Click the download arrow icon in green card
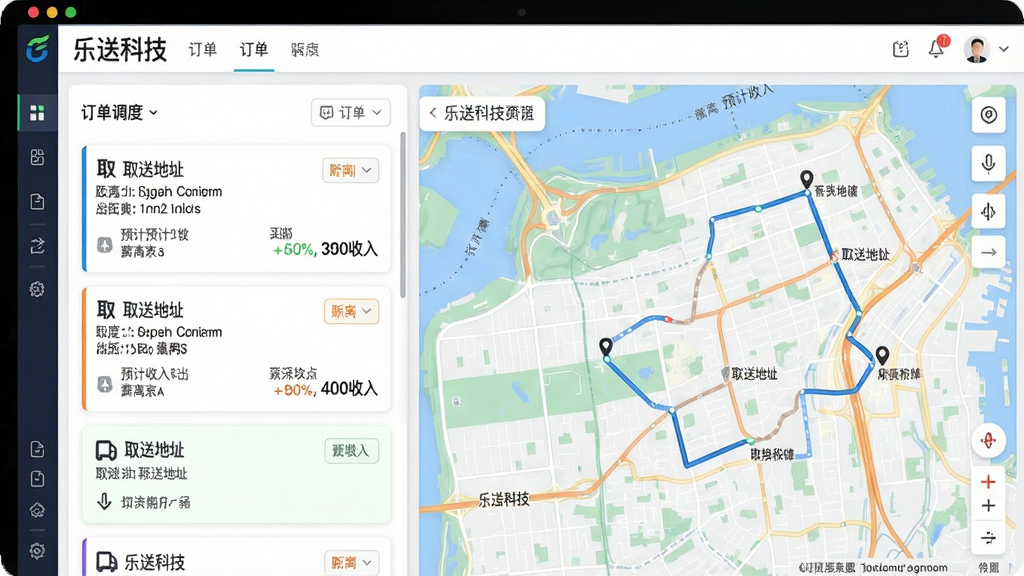Screen dimensions: 1024x576 click(x=104, y=502)
